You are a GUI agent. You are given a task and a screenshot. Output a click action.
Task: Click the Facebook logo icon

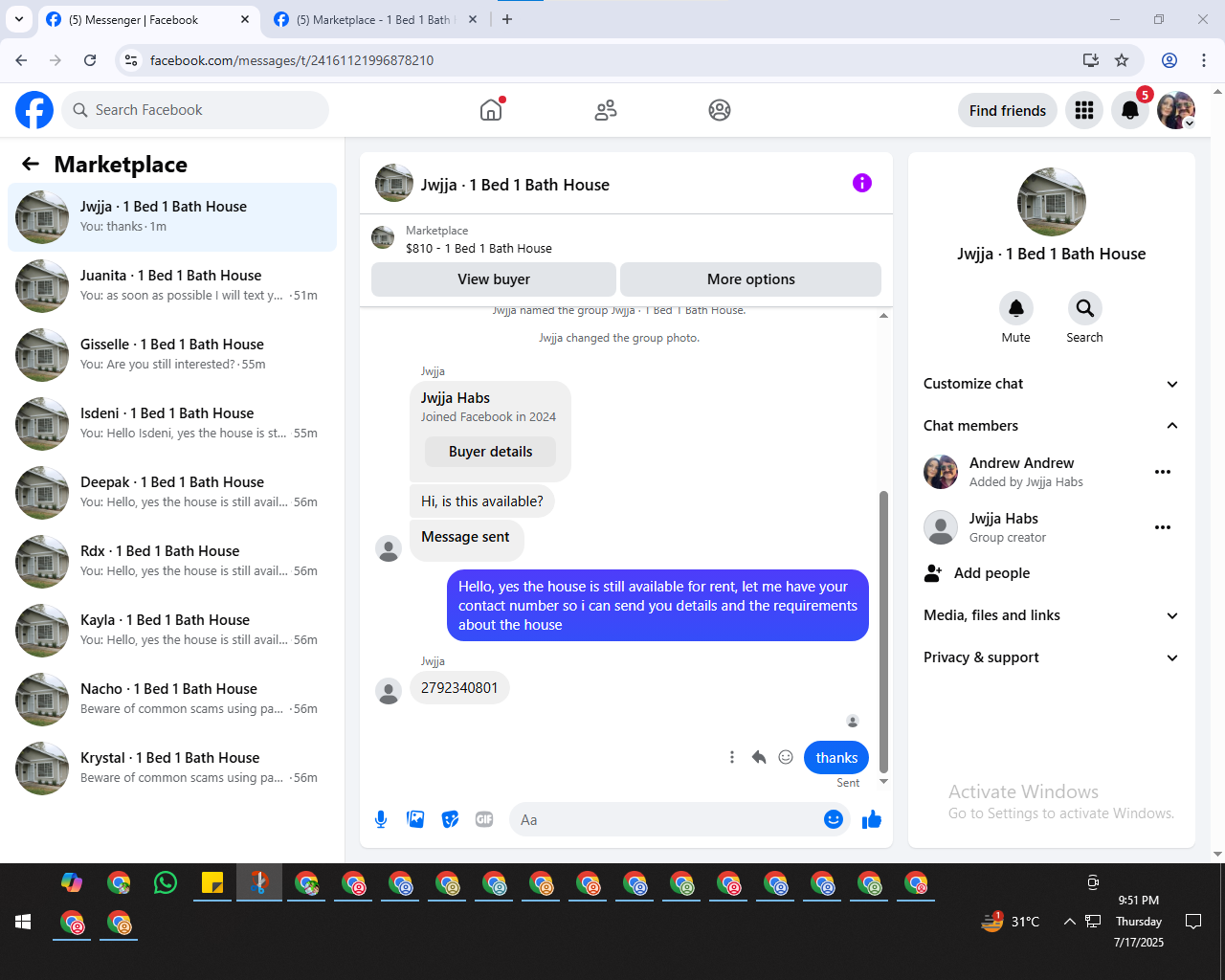tap(34, 110)
